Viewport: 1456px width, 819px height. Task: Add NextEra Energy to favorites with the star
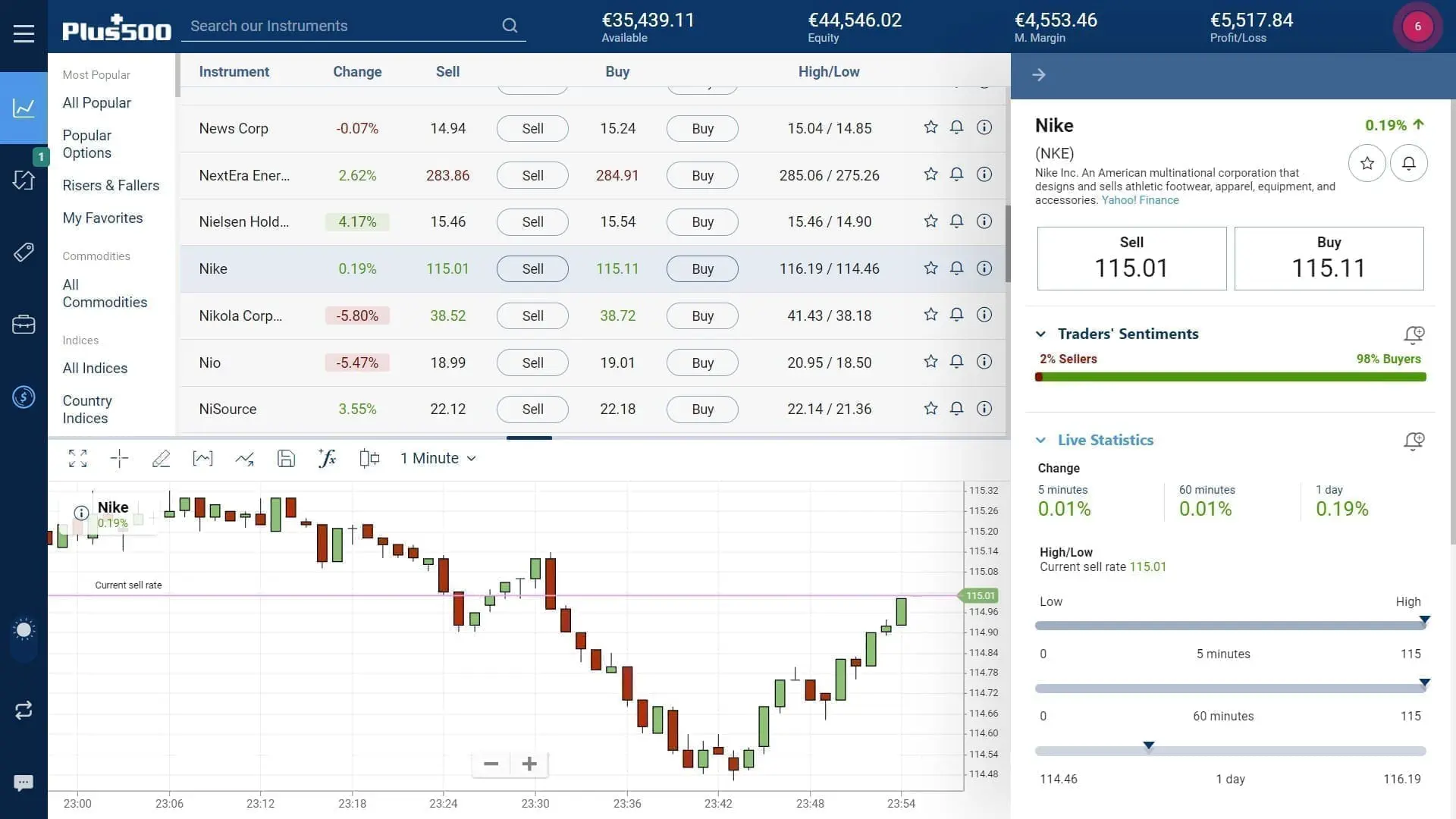(930, 174)
